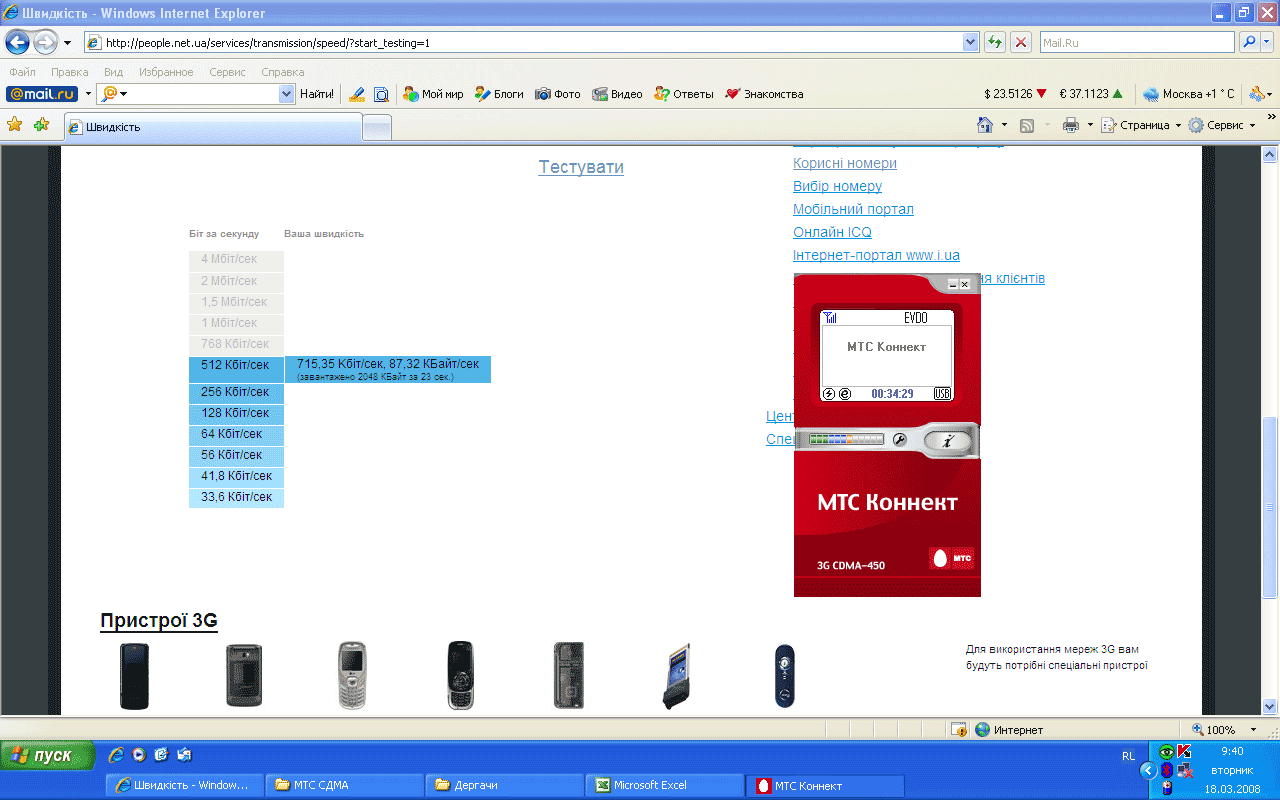1280x800 pixels.
Task: Expand the Home button dropdown arrow
Action: click(x=1004, y=125)
